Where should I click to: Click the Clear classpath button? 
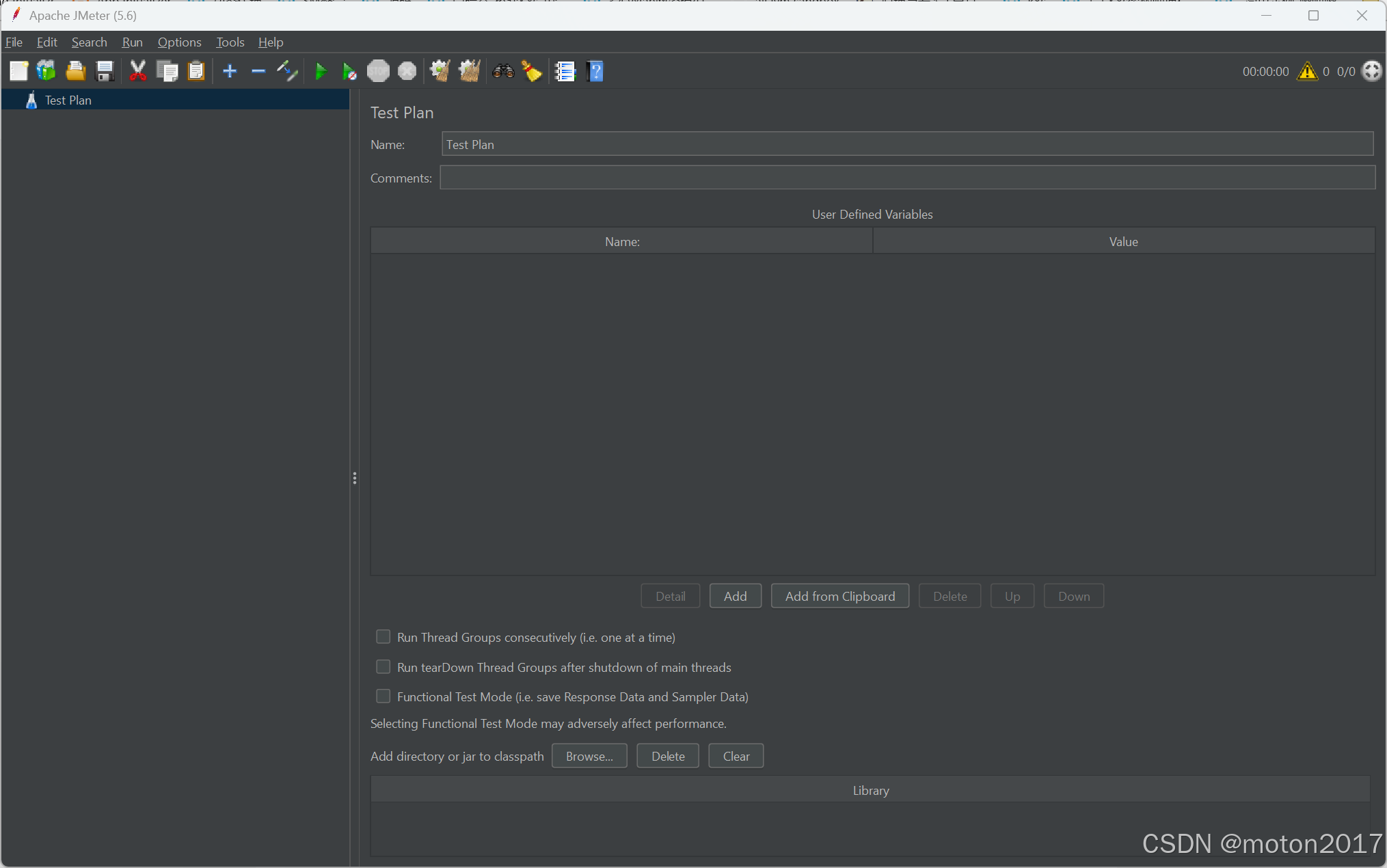[736, 756]
